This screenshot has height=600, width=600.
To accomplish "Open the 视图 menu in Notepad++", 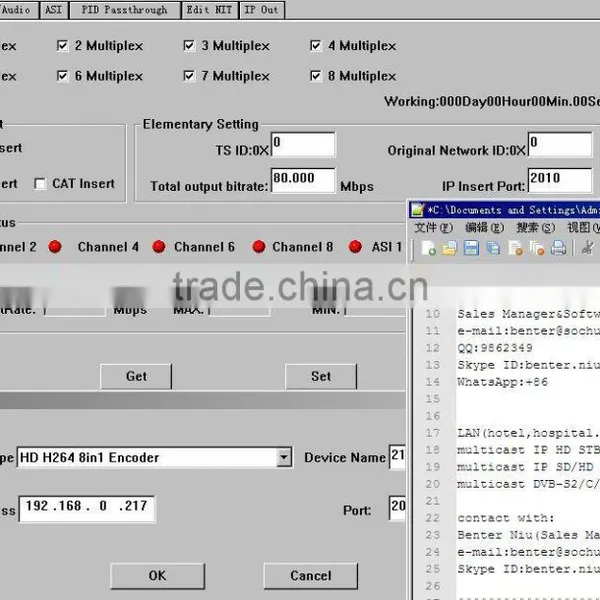I will pos(583,228).
